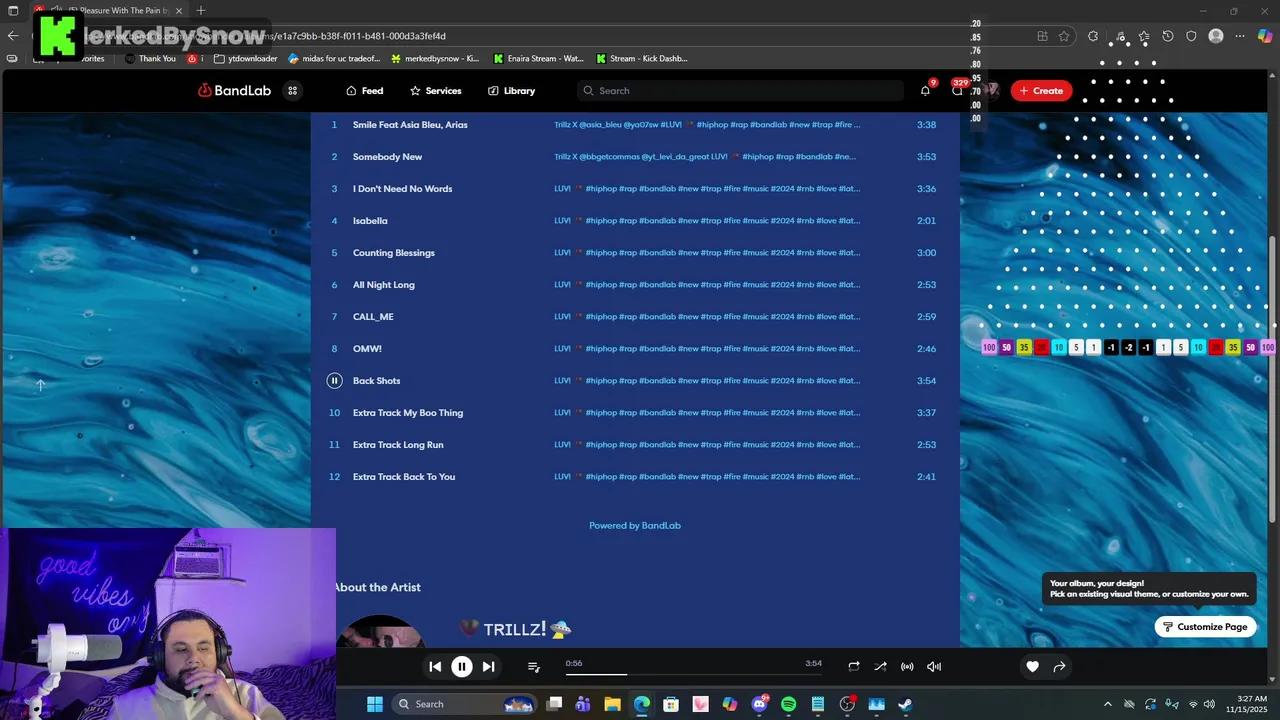
Task: Focus the BandLab search field
Action: (x=741, y=91)
